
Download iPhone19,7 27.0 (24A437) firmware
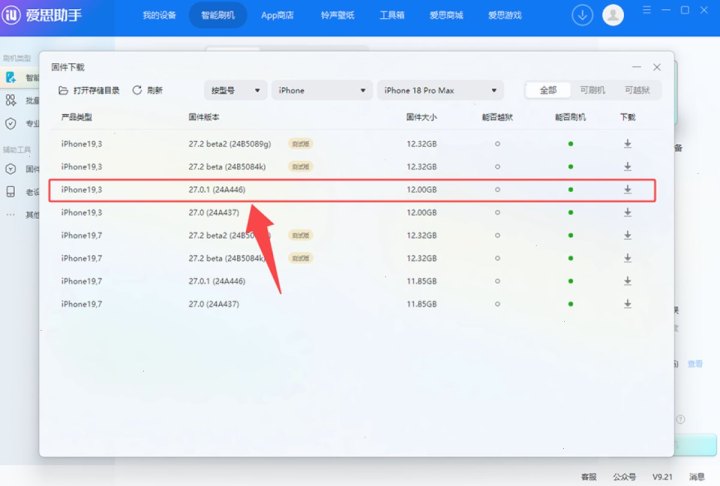[x=627, y=304]
